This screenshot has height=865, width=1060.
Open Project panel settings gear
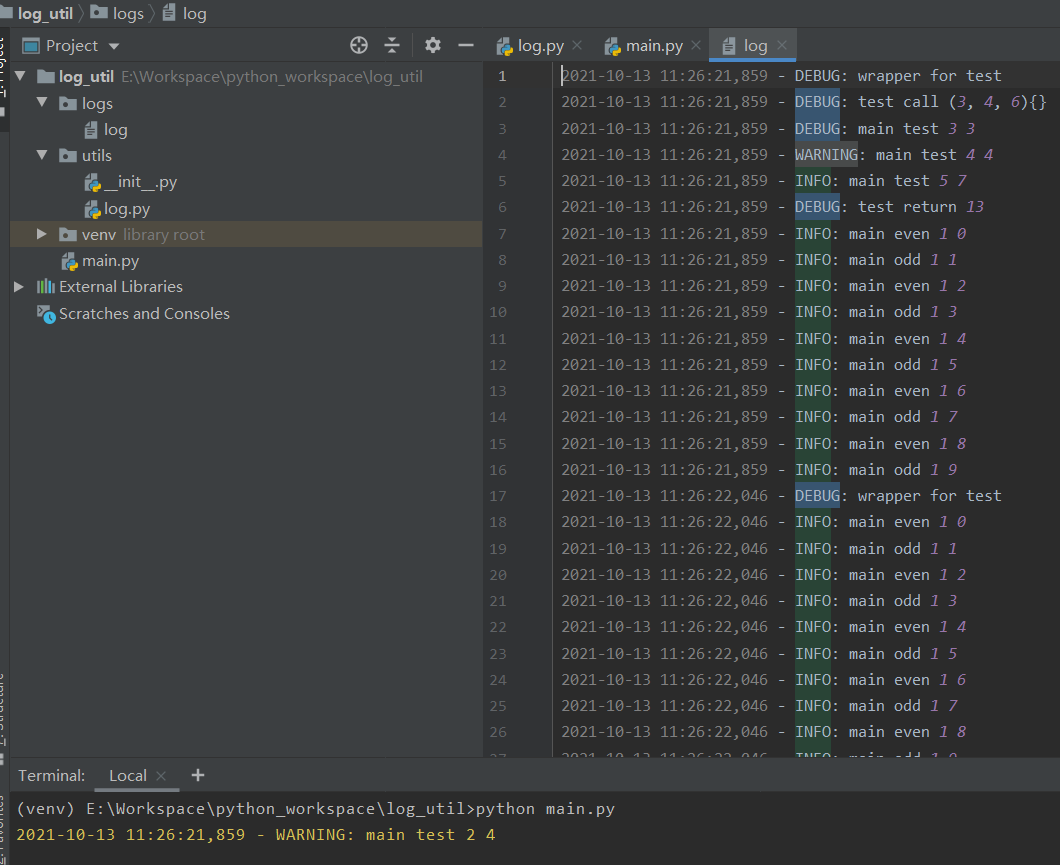[x=433, y=45]
